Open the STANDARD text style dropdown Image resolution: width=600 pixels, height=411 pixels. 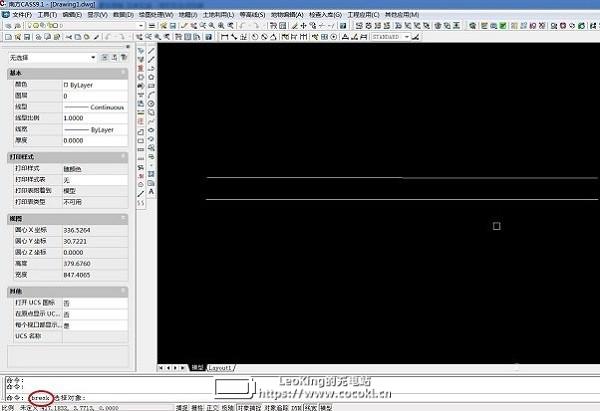[x=390, y=37]
